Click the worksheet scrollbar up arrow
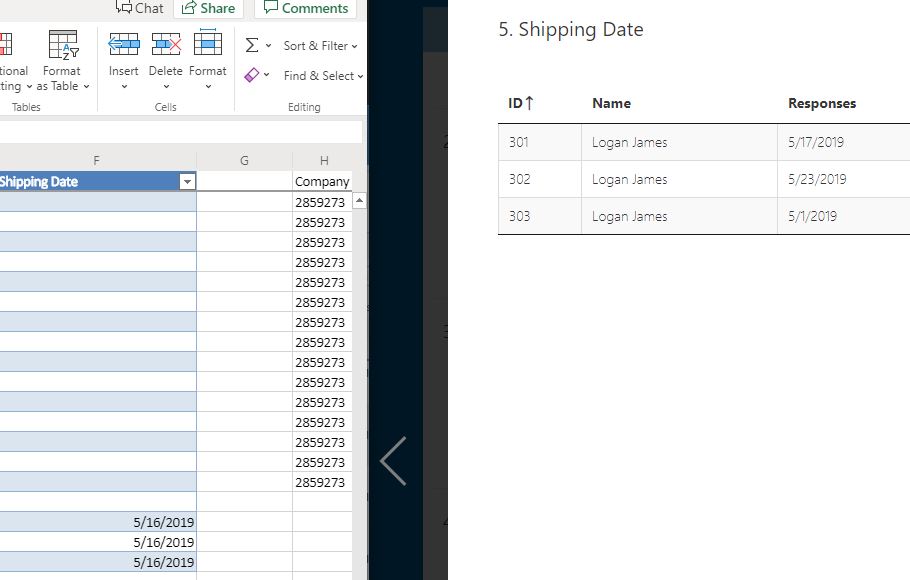 click(x=359, y=199)
